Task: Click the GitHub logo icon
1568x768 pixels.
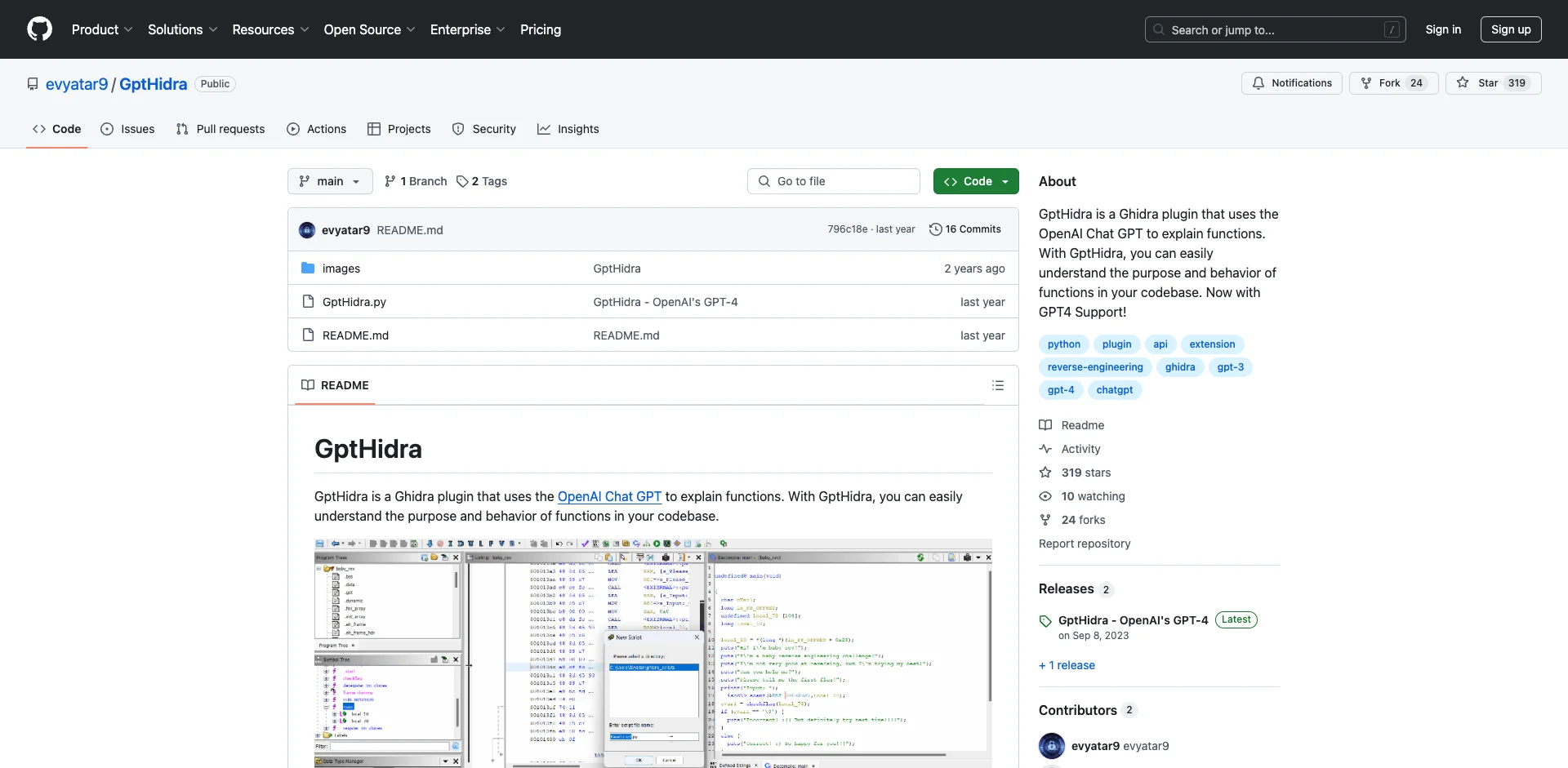Action: tap(39, 29)
